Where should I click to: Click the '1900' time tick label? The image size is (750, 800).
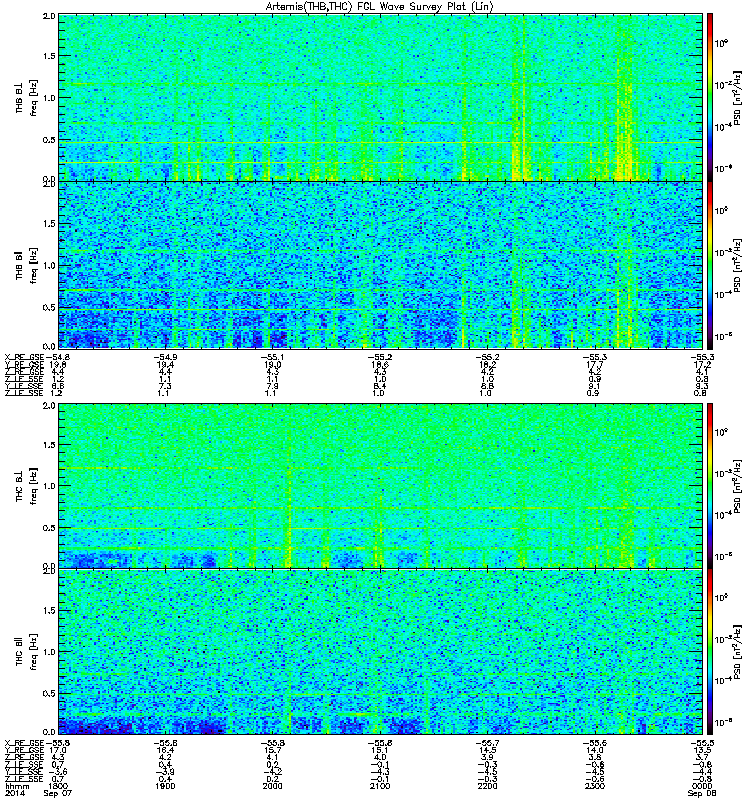click(165, 786)
